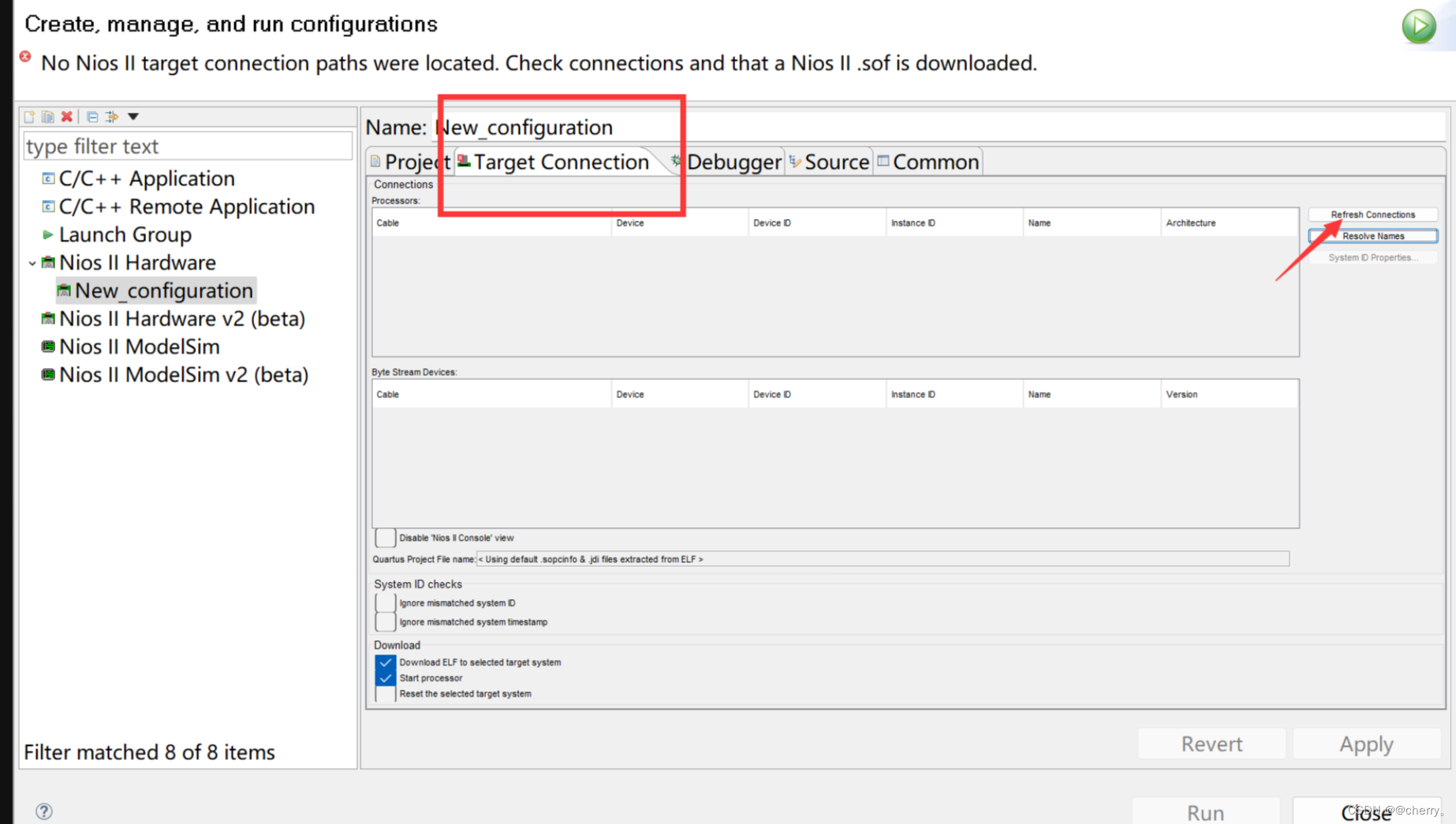This screenshot has width=1456, height=824.
Task: Click the Launch Group arrow icon
Action: tap(47, 234)
